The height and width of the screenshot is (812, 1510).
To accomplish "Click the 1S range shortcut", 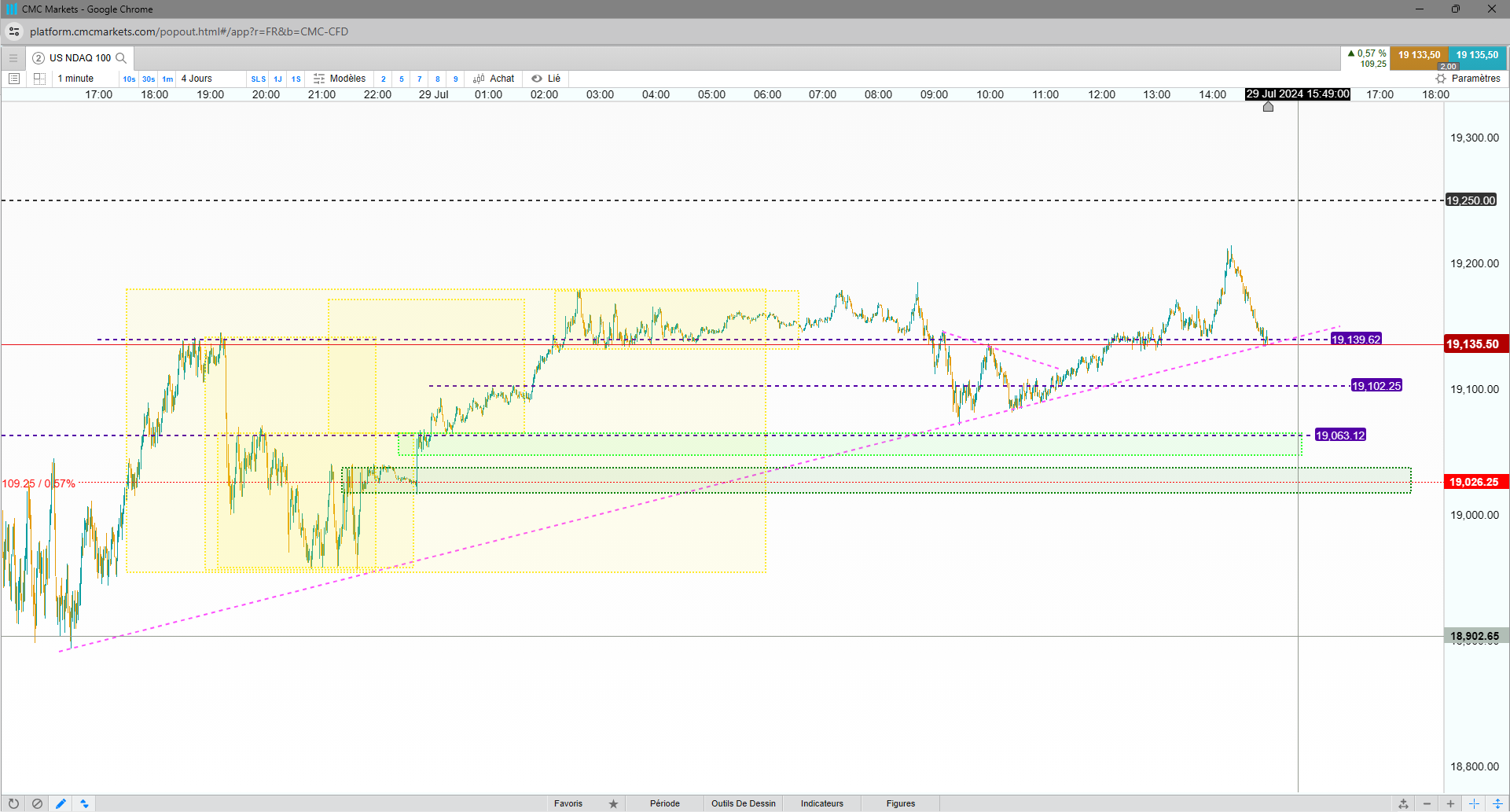I will (x=296, y=79).
